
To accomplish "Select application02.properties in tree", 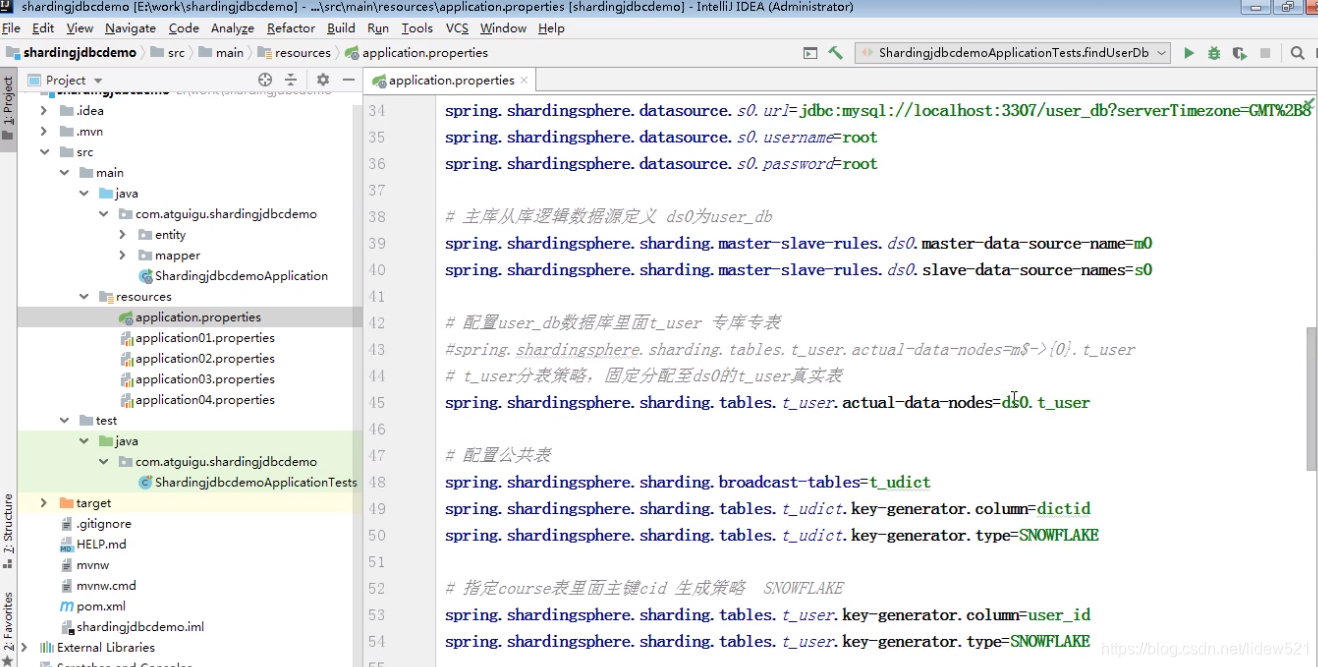I will (205, 359).
